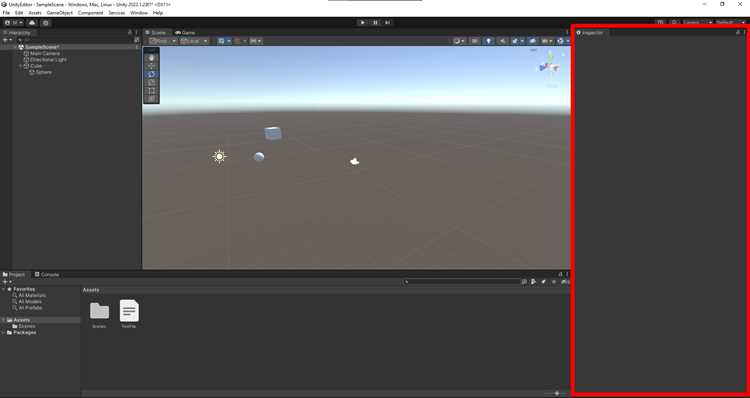Click the Project panel search field

point(462,282)
